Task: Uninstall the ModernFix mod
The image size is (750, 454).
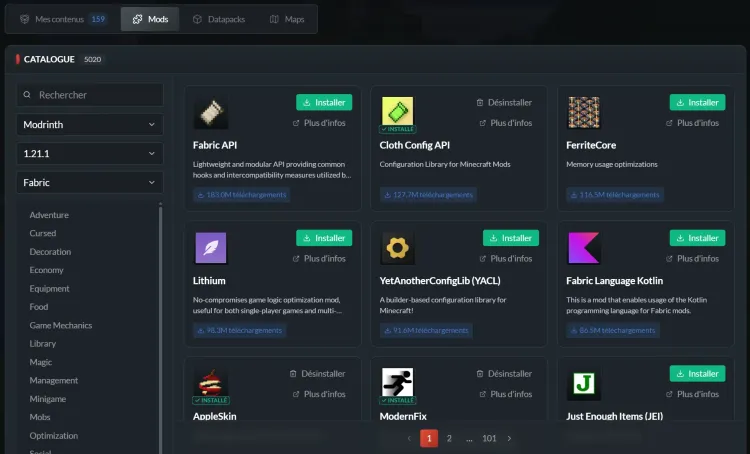Action: 504,374
